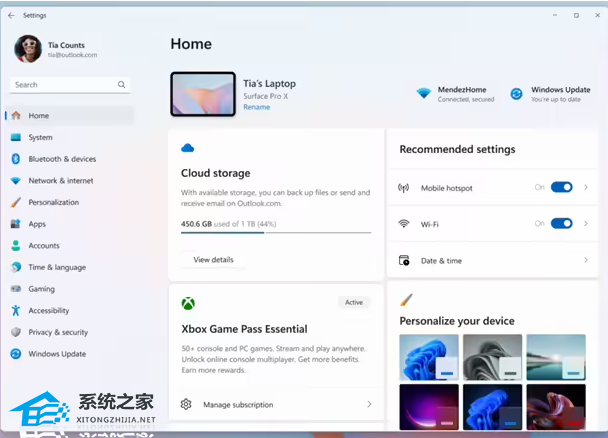Click the cloud storage usage progress bar
The image size is (608, 438).
tap(276, 233)
